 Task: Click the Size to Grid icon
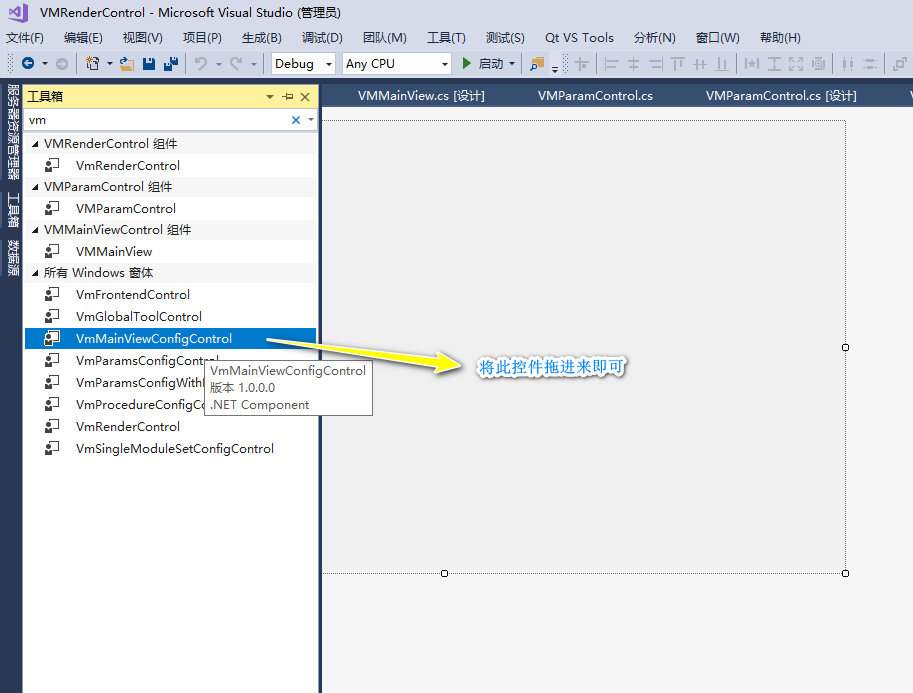pyautogui.click(x=818, y=63)
